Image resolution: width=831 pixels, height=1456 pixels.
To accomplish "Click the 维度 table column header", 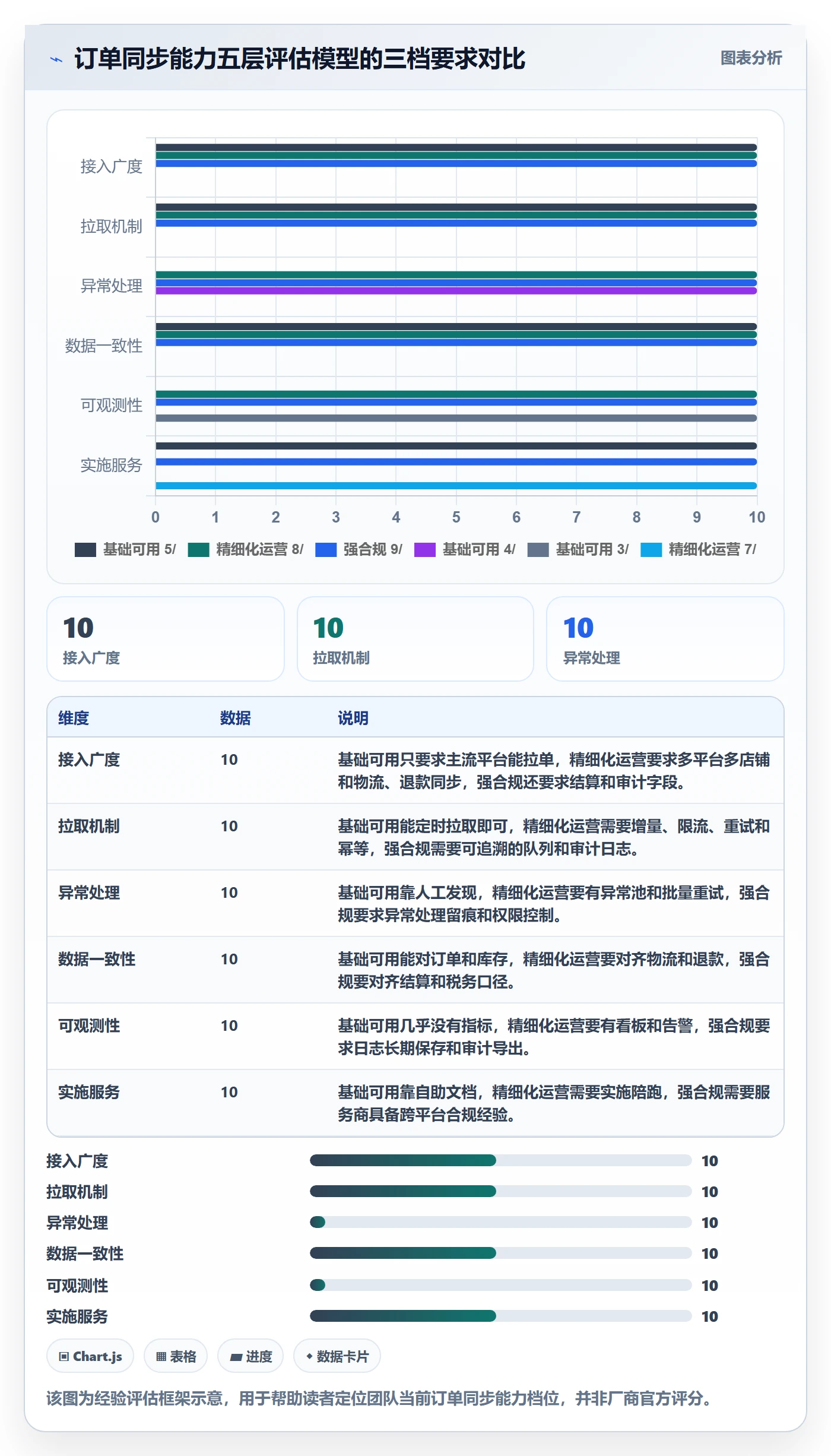I will tap(74, 718).
